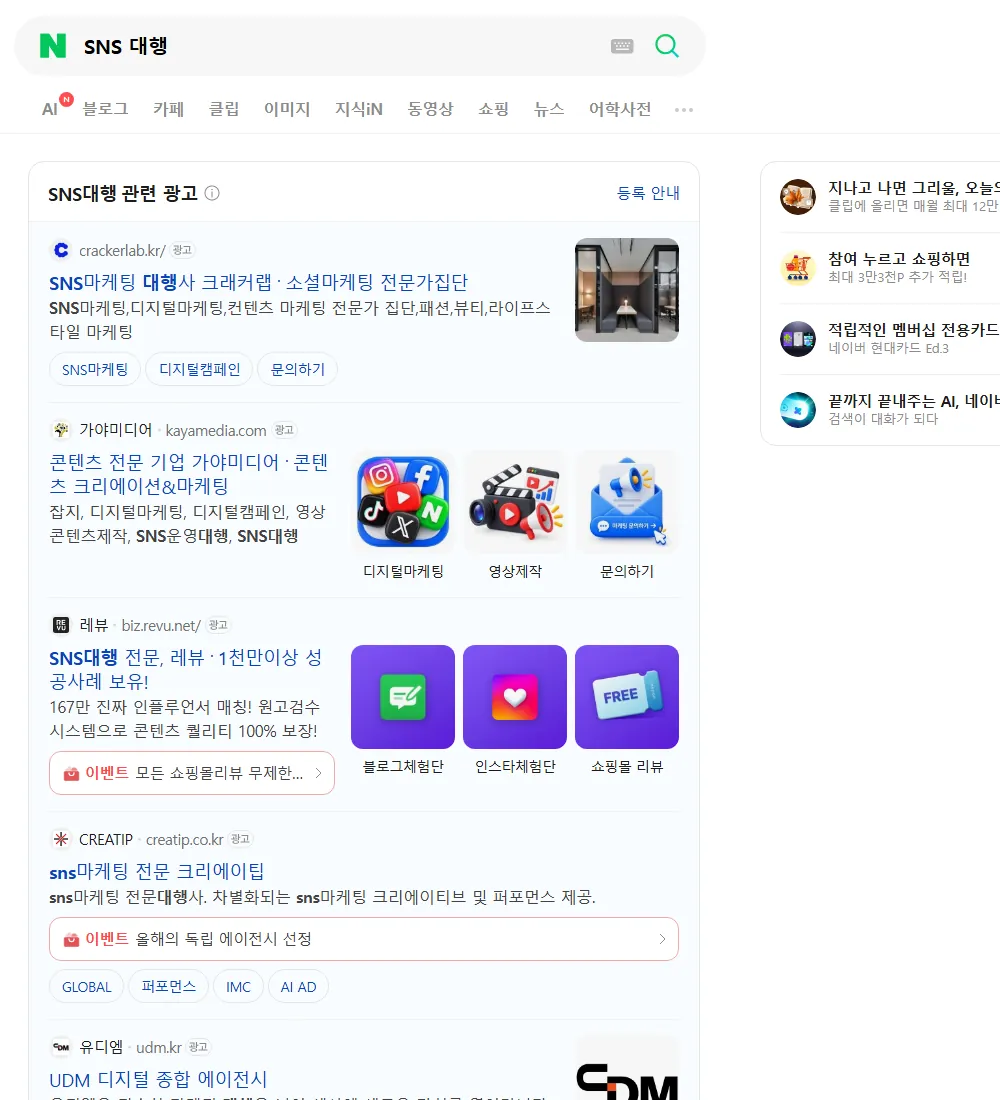Open the SNS마케팅 대행사 크래커랩 headline
1000x1100 pixels.
[x=258, y=282]
